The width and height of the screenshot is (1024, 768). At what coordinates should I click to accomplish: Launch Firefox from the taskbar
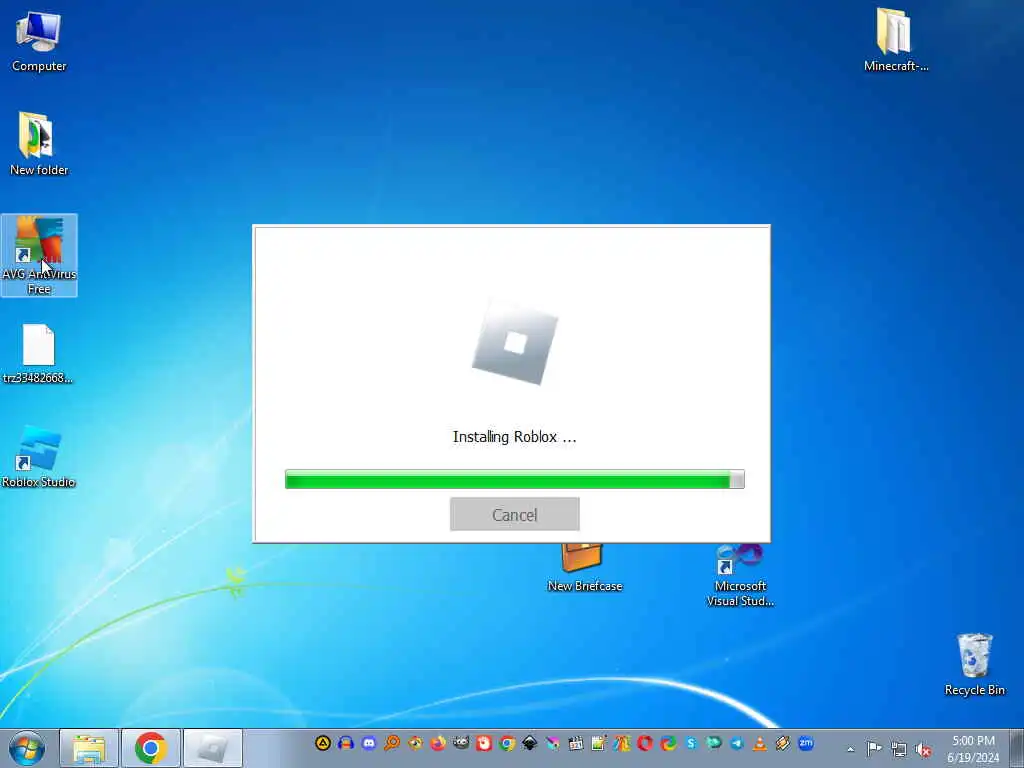(438, 743)
